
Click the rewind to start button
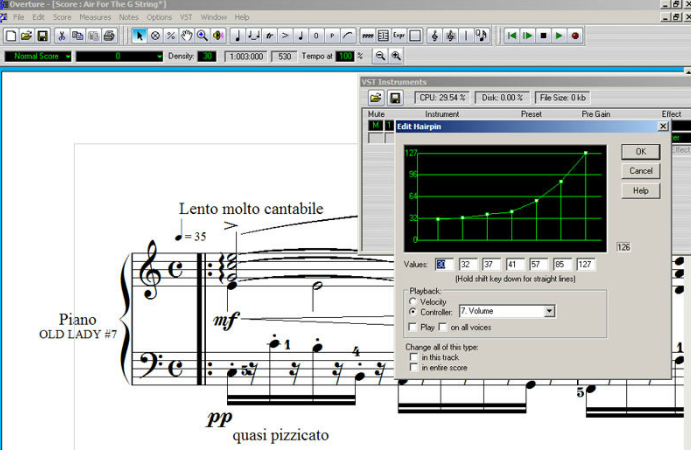[x=511, y=36]
